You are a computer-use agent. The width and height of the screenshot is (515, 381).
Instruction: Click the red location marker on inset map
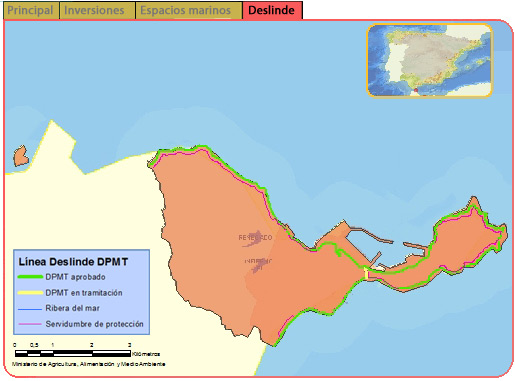click(x=416, y=90)
